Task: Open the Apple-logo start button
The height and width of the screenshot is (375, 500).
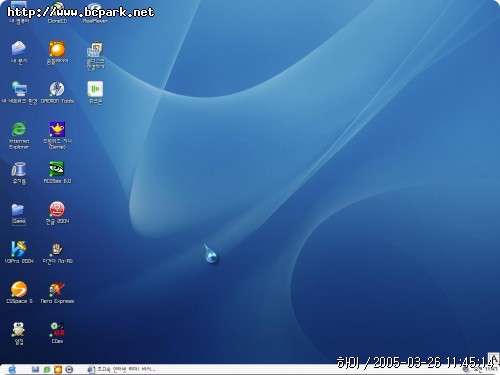Action: point(12,369)
